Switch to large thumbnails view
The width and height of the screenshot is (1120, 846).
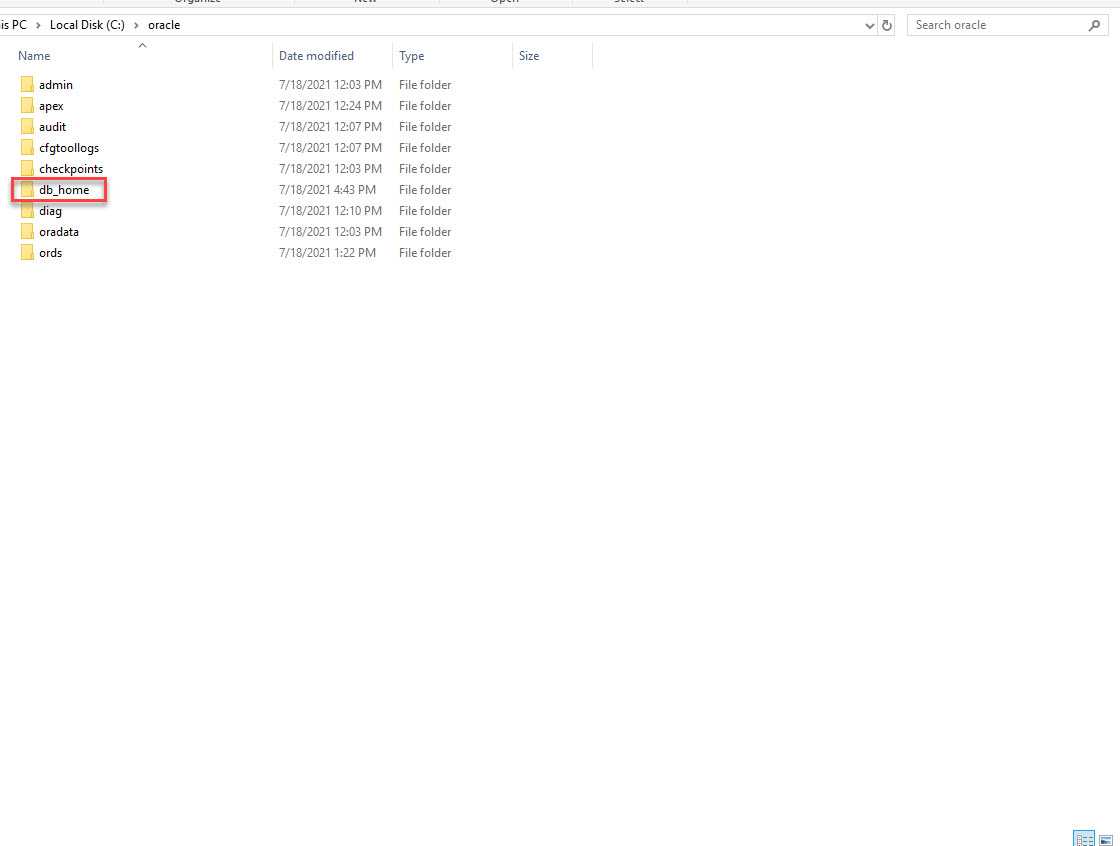[1106, 838]
